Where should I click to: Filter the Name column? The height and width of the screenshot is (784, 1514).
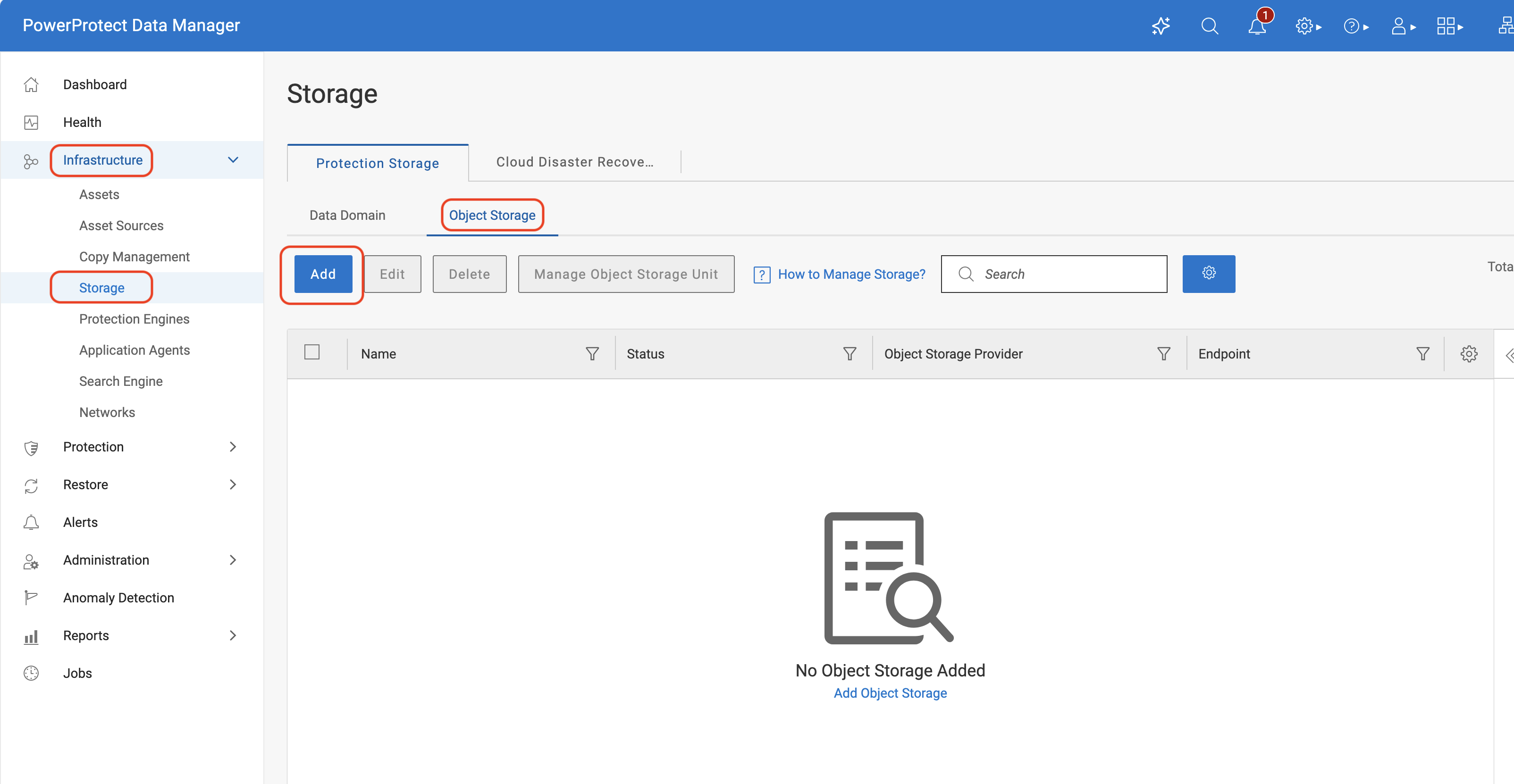[x=592, y=353]
